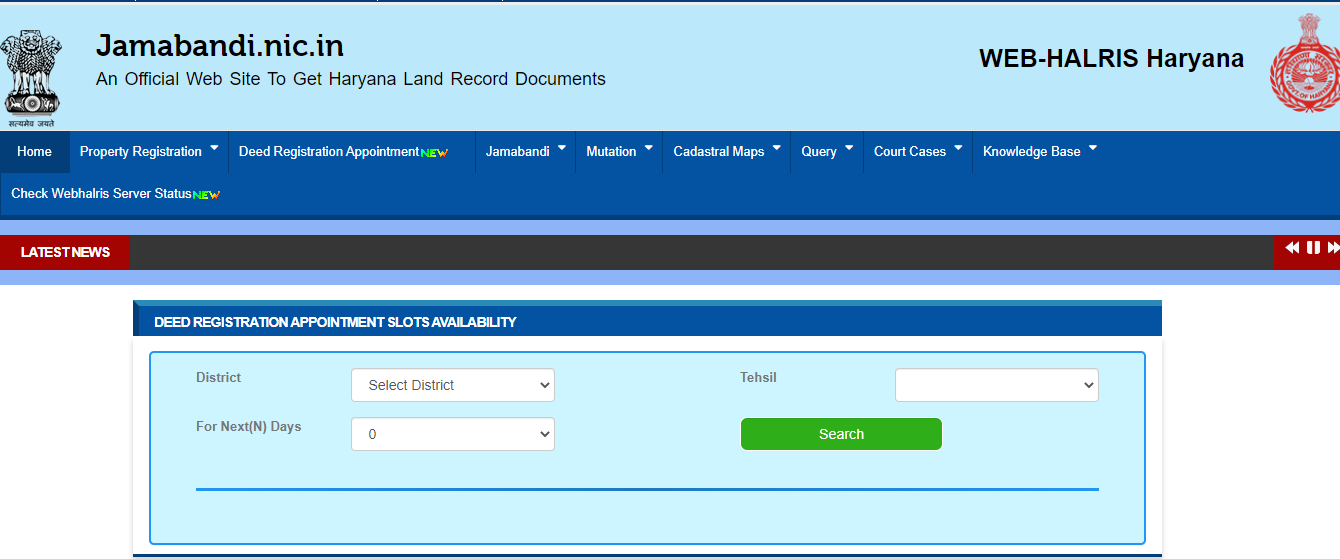
Task: Open the Knowledge Base menu
Action: pos(1039,152)
